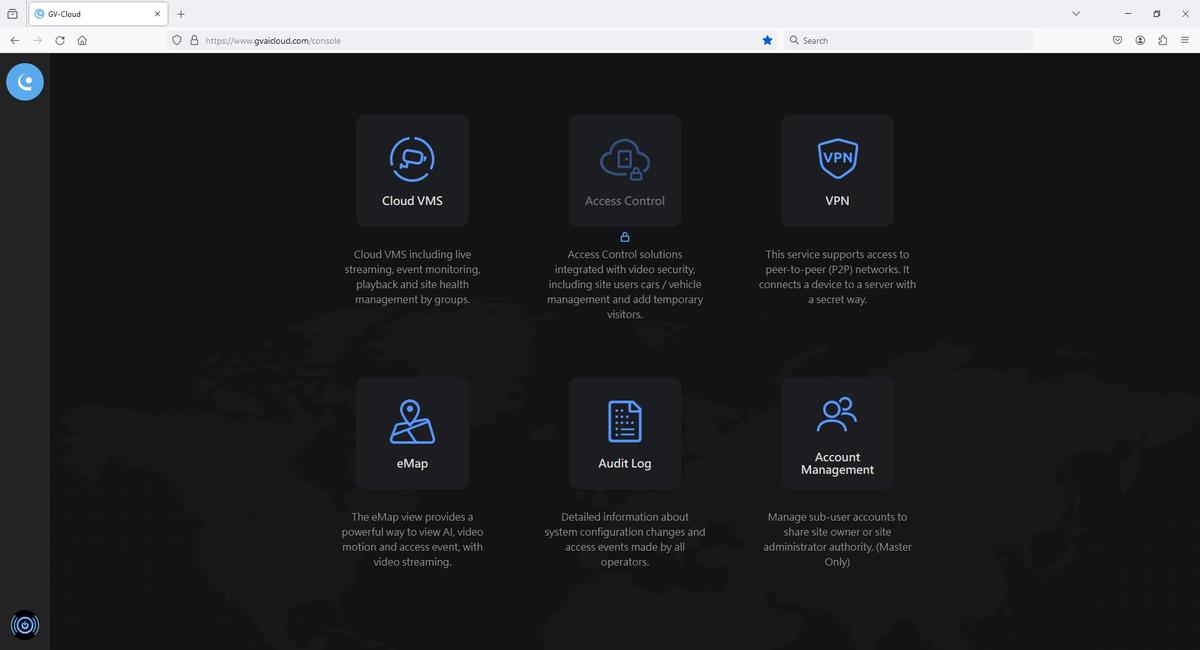Click the Access Control cloud lock icon
Image resolution: width=1200 pixels, height=650 pixels.
click(625, 160)
